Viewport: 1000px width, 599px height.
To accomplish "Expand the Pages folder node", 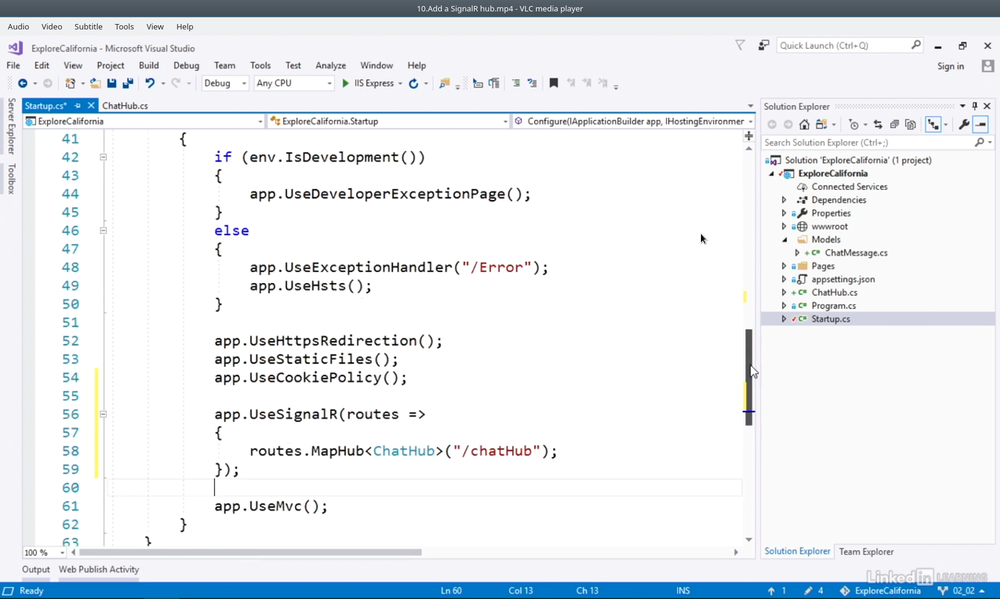I will click(784, 266).
